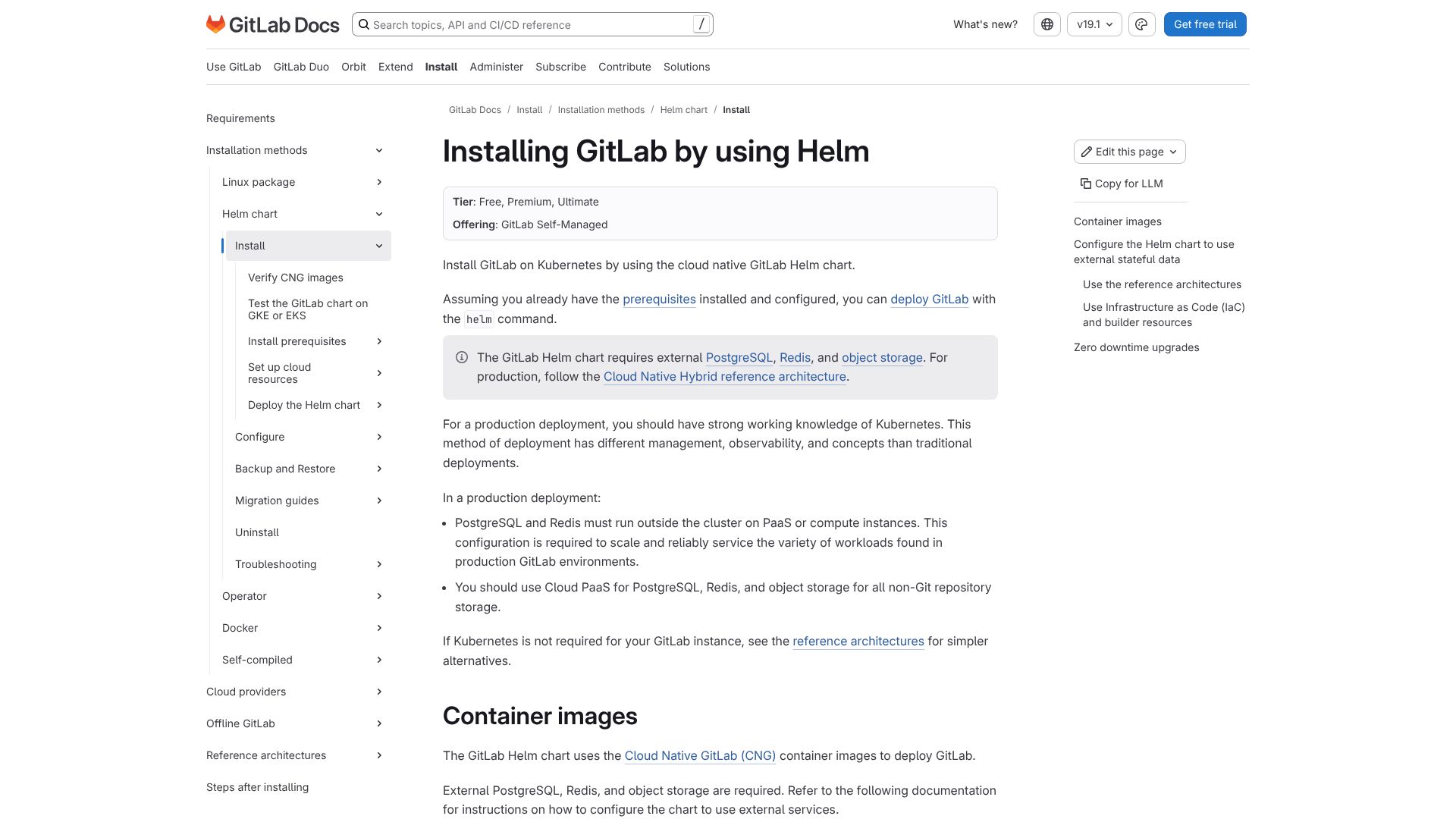Expand the Offline GitLab chevron
This screenshot has width=1456, height=819.
click(x=379, y=723)
